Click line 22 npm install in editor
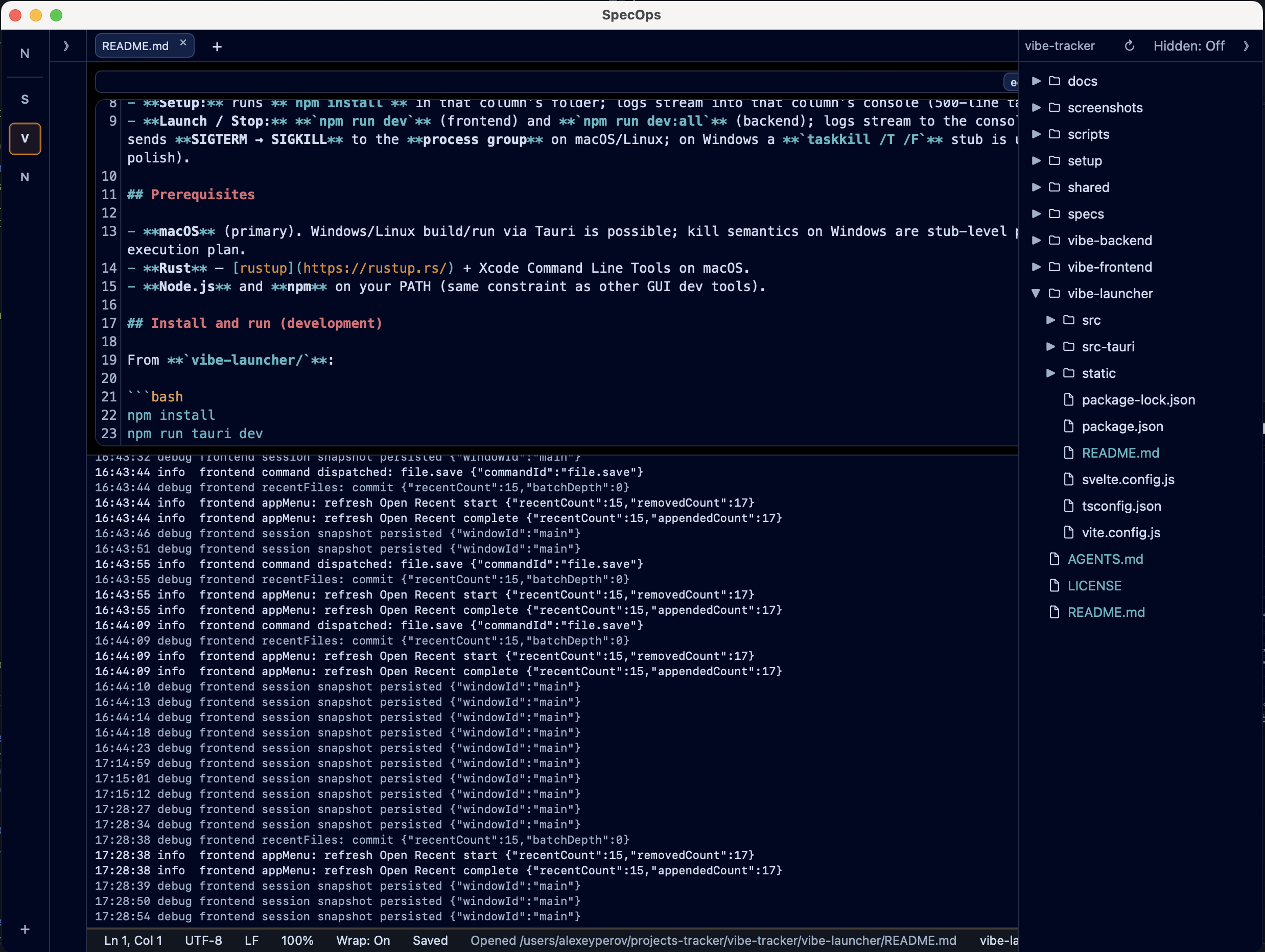The image size is (1265, 952). 171,415
